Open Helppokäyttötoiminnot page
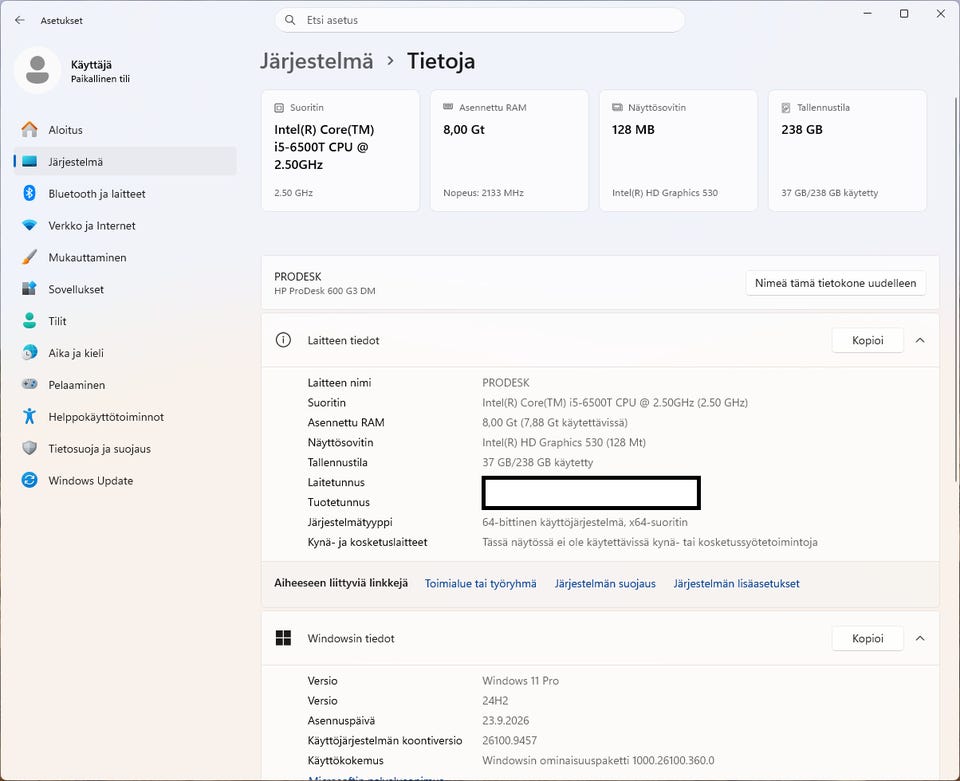 (x=125, y=416)
